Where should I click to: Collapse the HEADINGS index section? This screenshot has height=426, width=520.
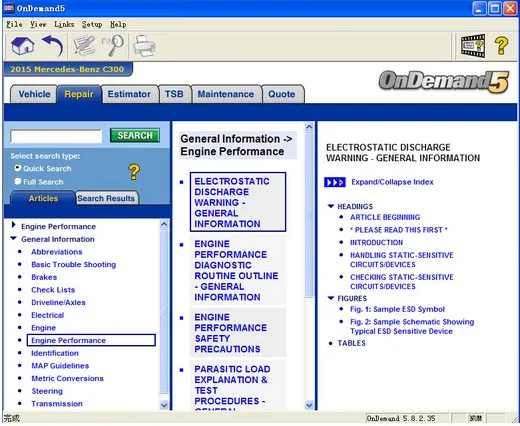[331, 206]
